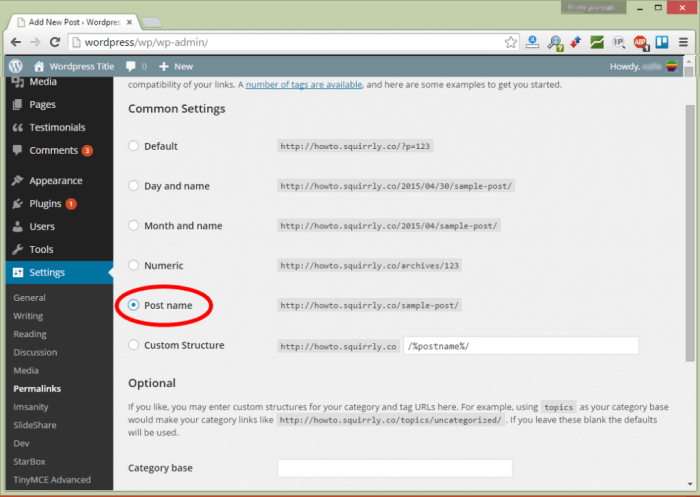Go to the Discussion settings page
Screen dimensions: 700x497
click(35, 352)
